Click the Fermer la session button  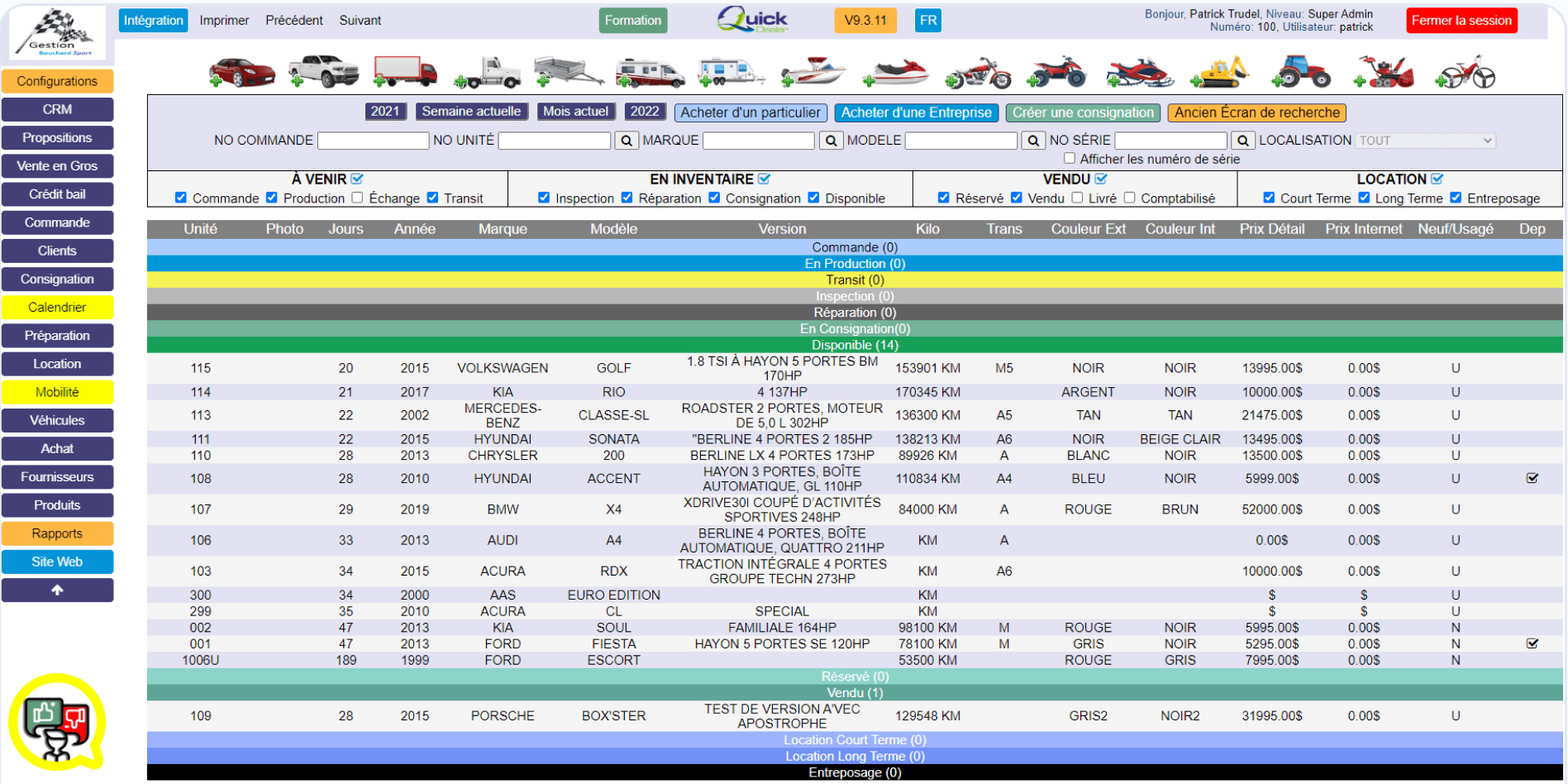click(x=1461, y=21)
